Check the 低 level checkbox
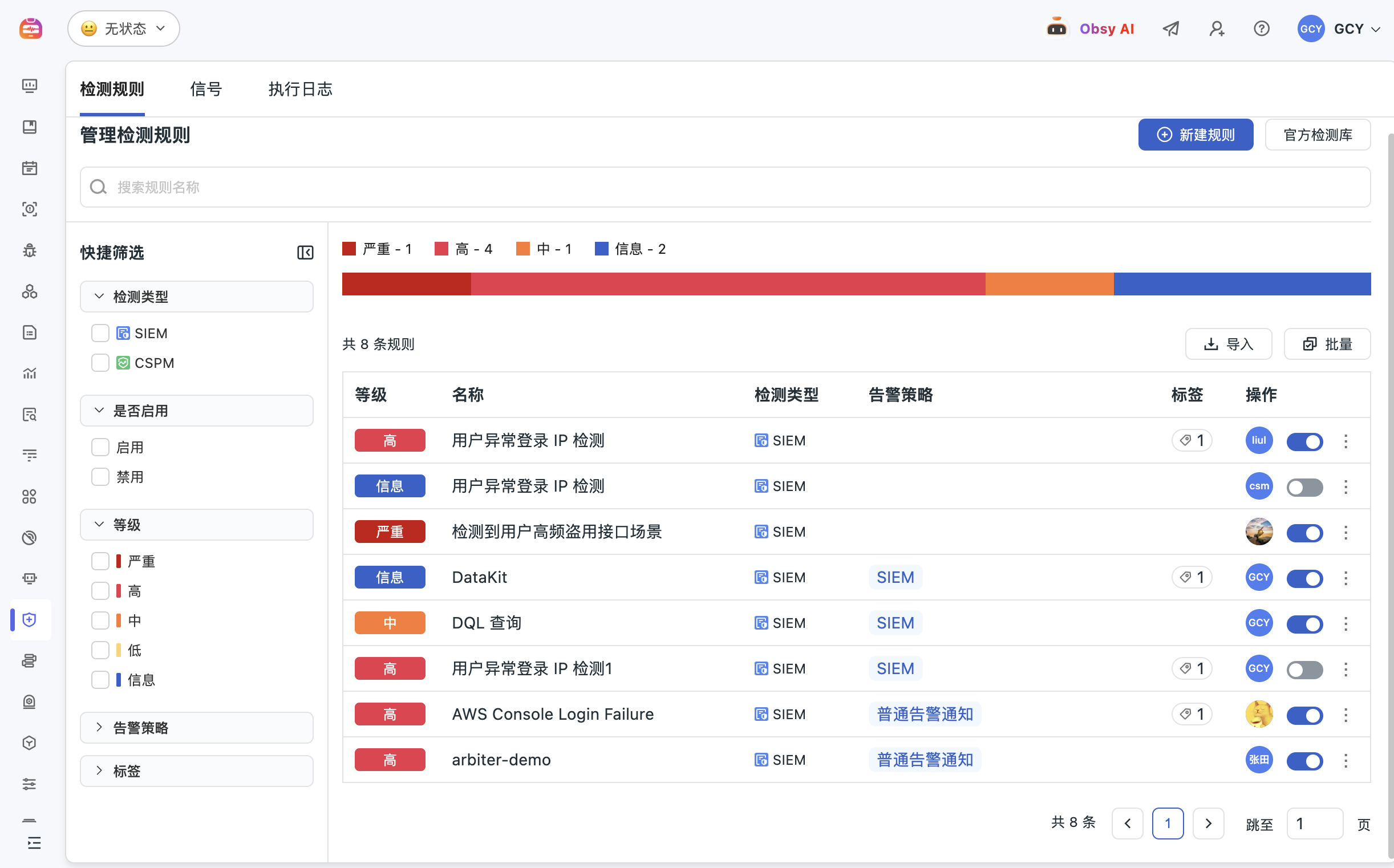 pyautogui.click(x=100, y=650)
